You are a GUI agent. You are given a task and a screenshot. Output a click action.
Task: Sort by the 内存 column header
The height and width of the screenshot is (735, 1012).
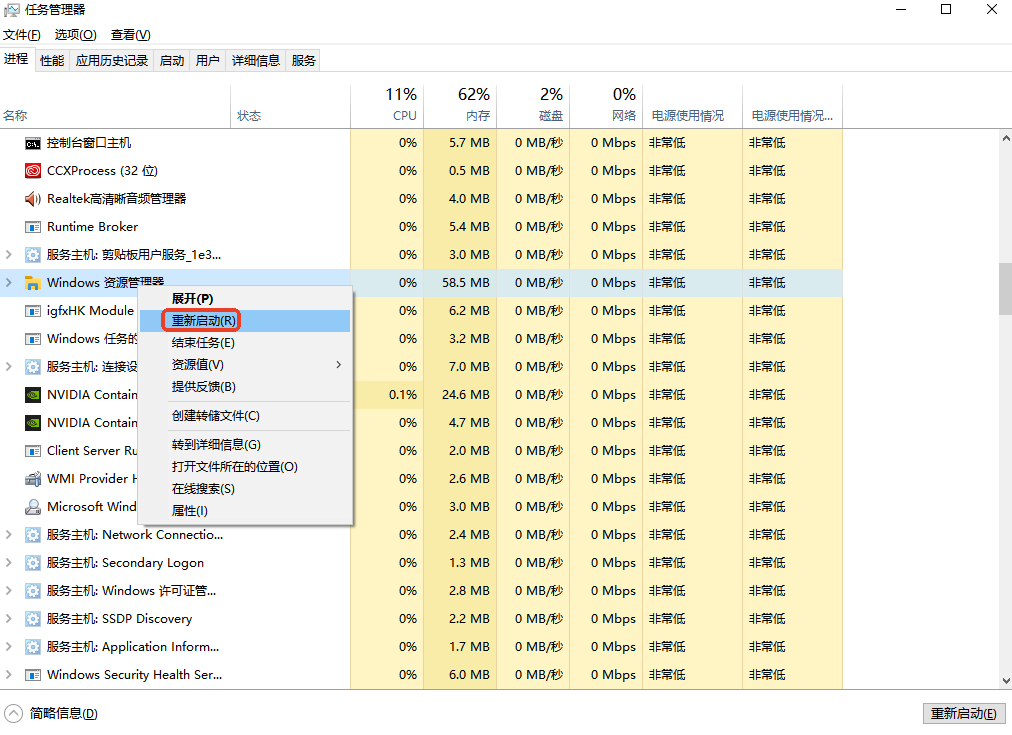[460, 106]
